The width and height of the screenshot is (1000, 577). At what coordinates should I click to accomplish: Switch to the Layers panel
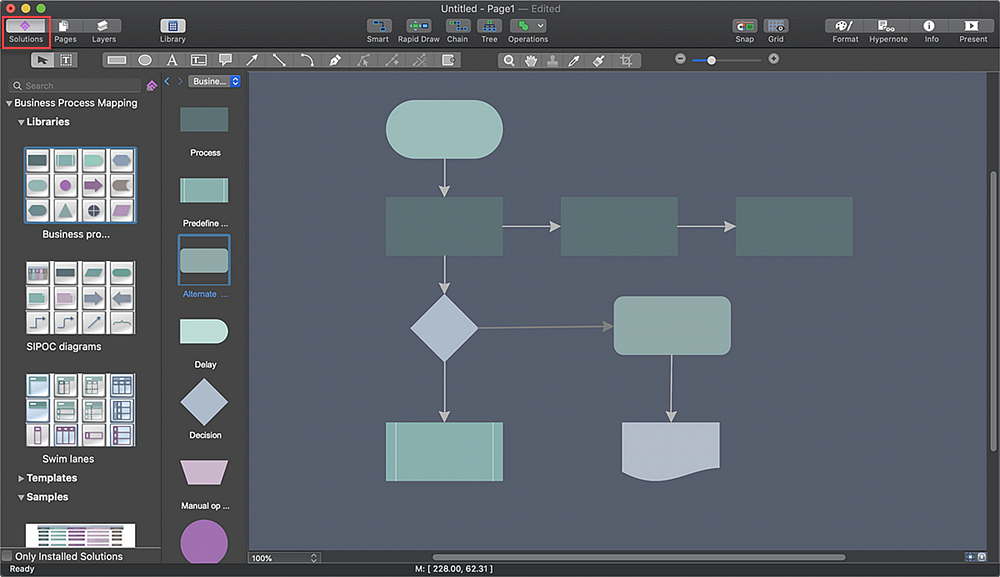[x=104, y=27]
